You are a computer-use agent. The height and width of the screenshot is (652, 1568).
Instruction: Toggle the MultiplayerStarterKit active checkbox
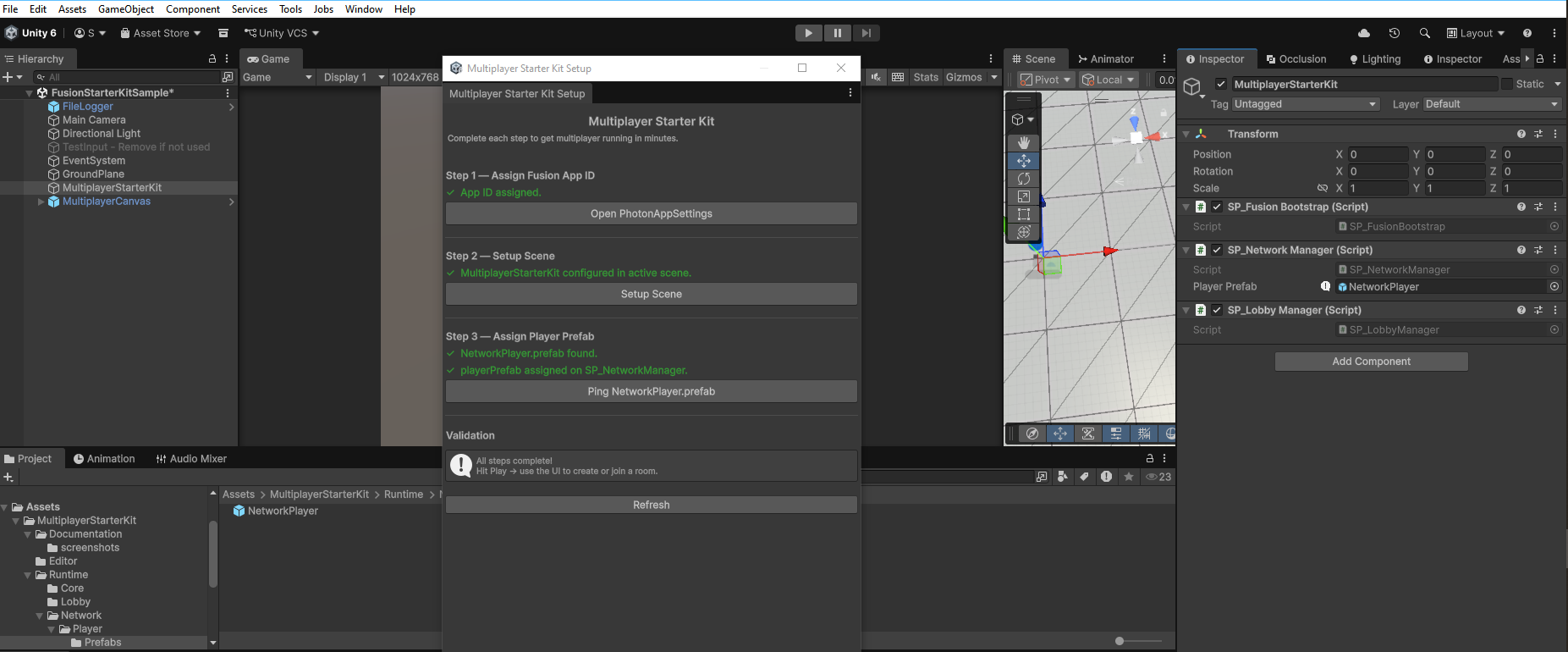(x=1221, y=84)
